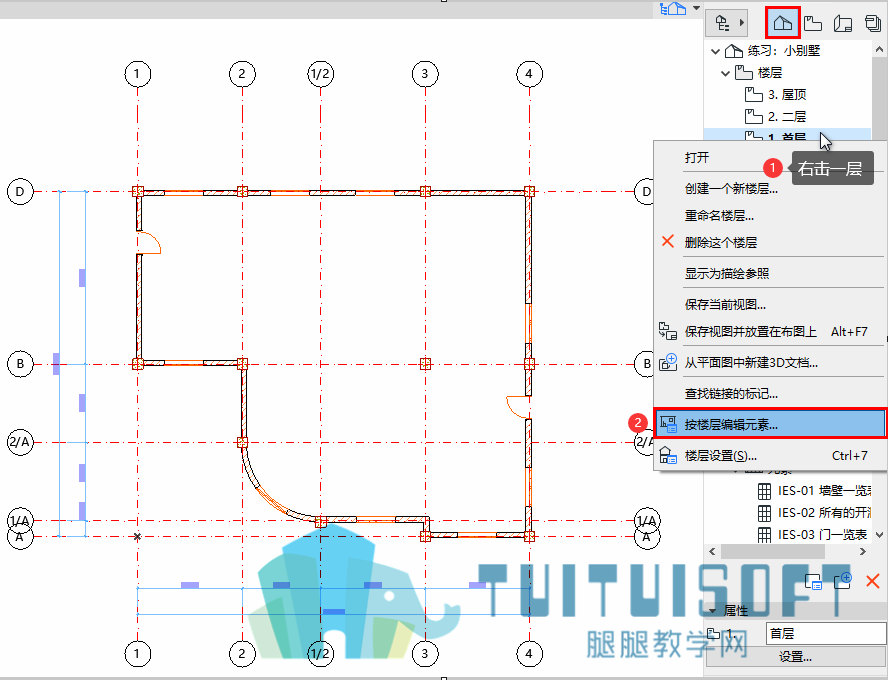Viewport: 888px width, 680px height.
Task: Open the Project Chooser button
Action: [x=727, y=23]
